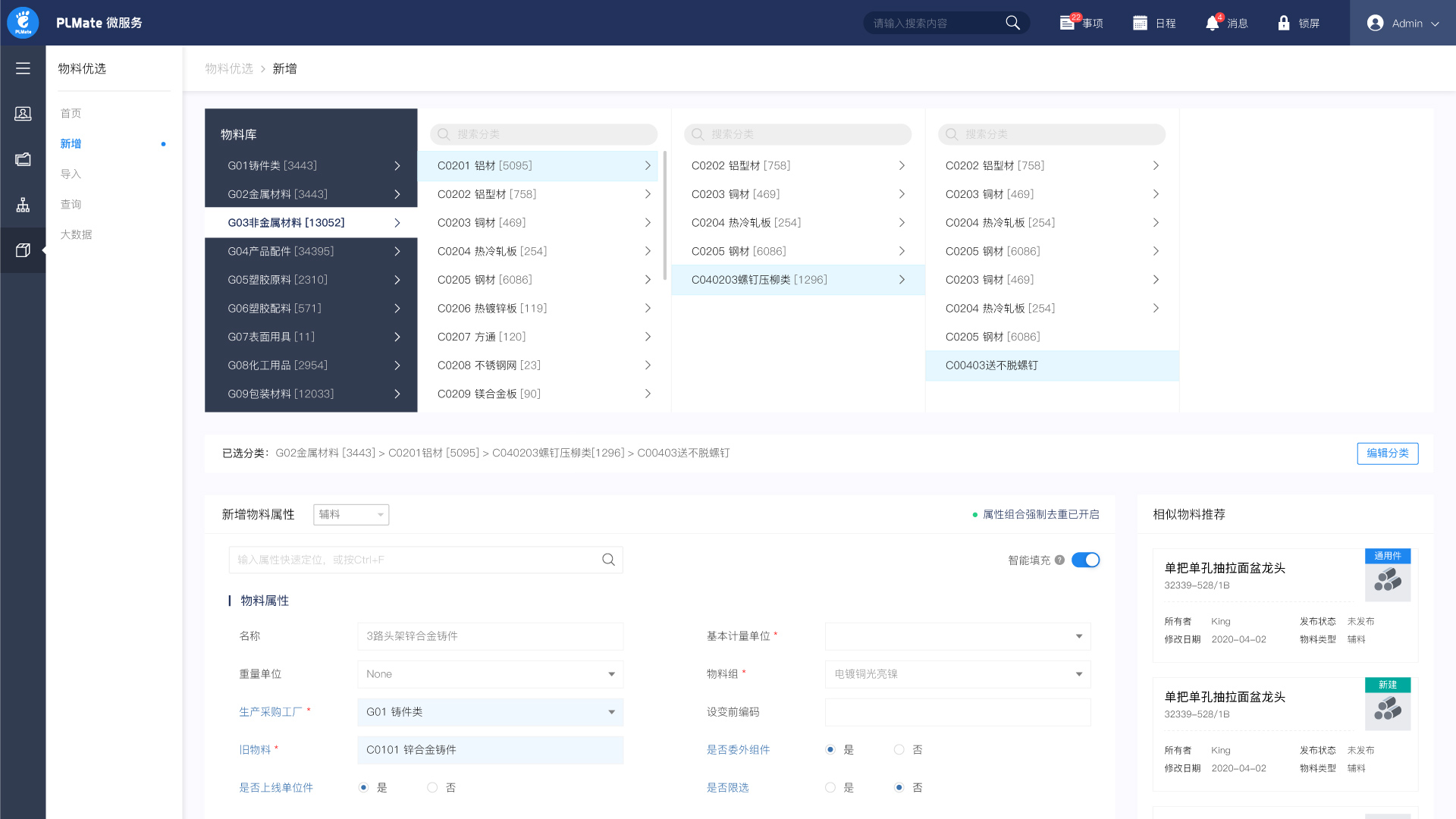Select 是 for 是否限选
The height and width of the screenshot is (819, 1456).
(x=830, y=788)
